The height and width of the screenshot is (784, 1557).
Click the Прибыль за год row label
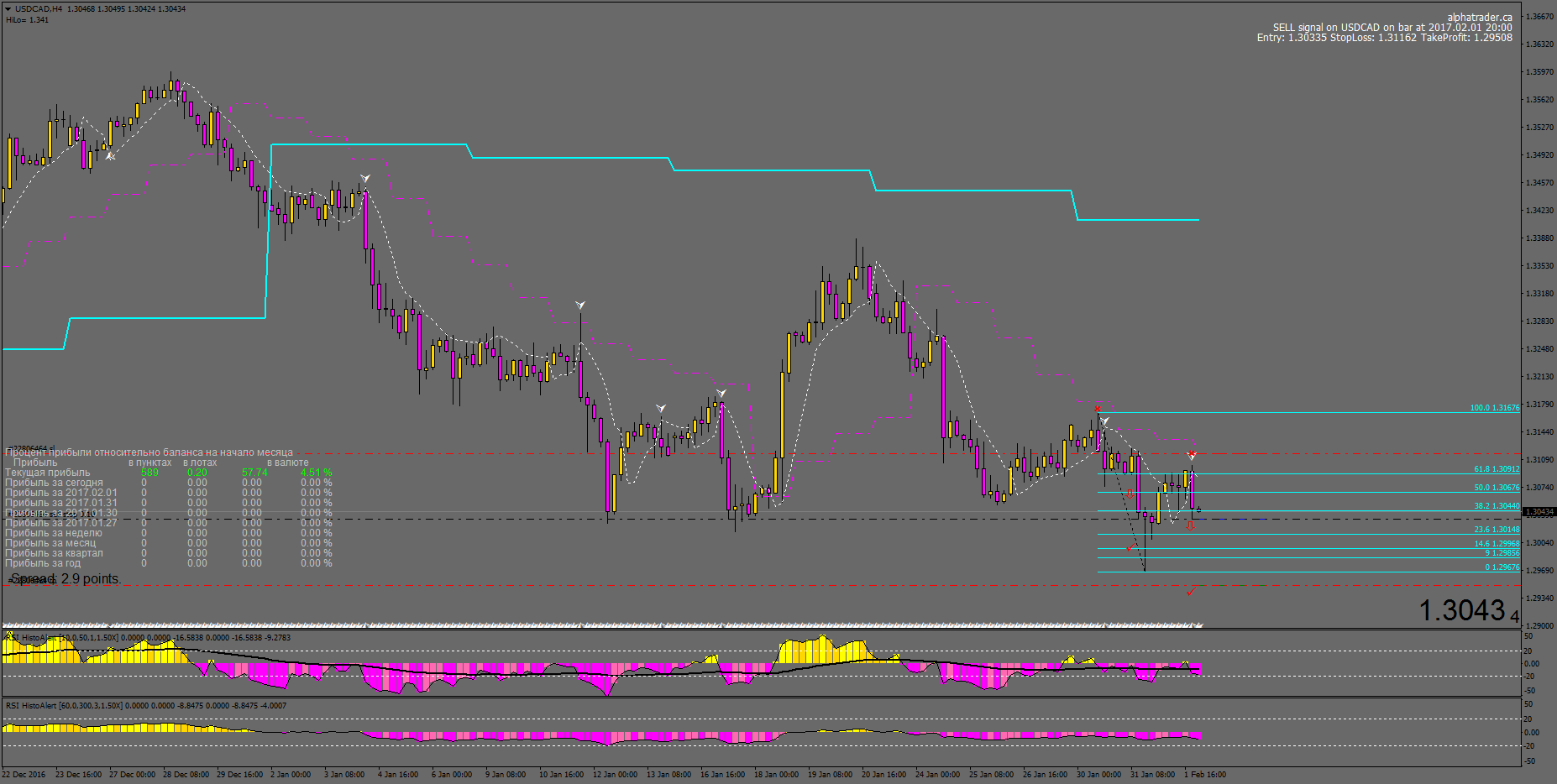(x=43, y=563)
